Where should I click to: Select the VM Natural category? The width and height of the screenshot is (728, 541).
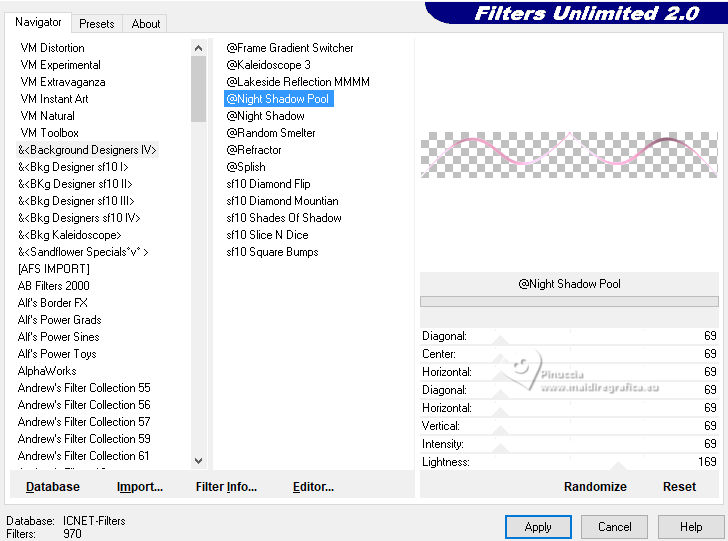pos(47,116)
